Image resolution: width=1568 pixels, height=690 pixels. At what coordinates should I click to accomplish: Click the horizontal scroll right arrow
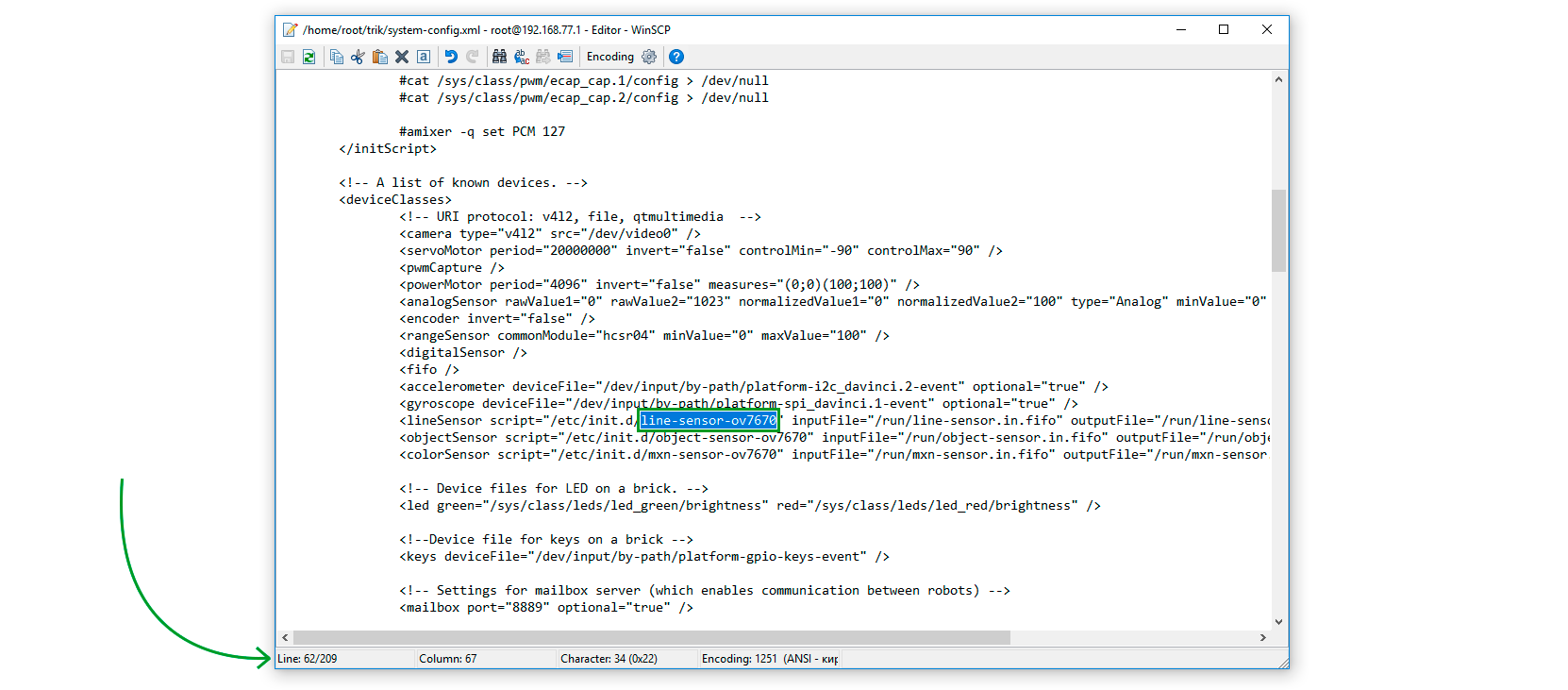(x=1263, y=638)
